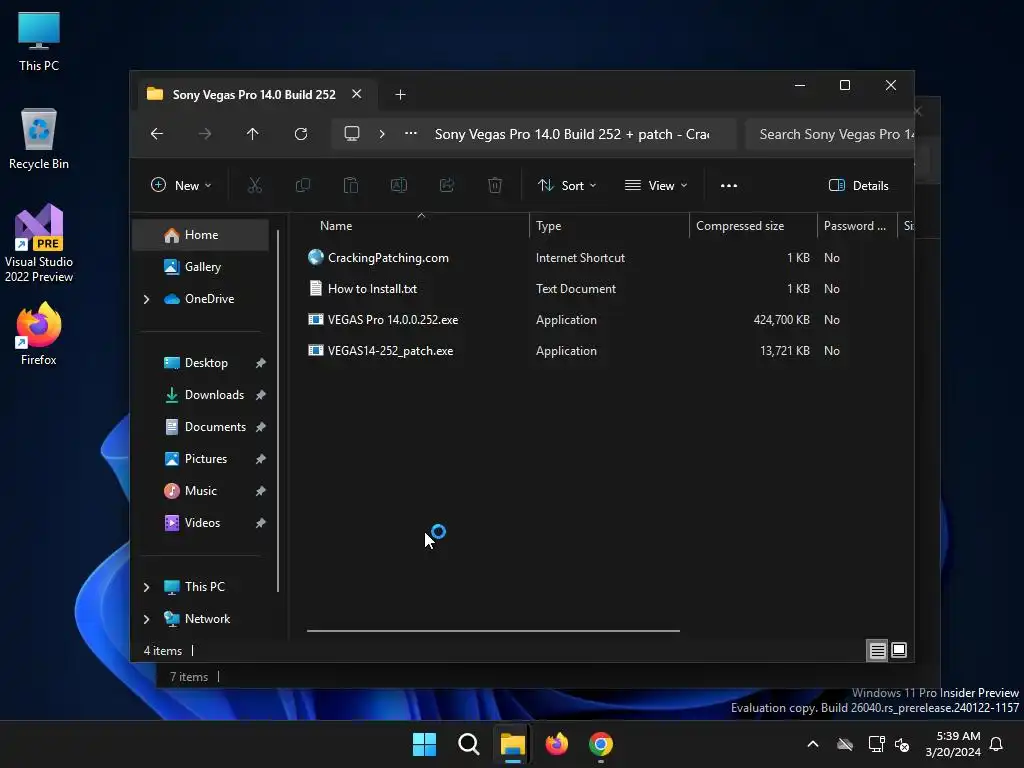This screenshot has height=768, width=1024.
Task: Select the Firefox desktop shortcut
Action: (x=39, y=334)
